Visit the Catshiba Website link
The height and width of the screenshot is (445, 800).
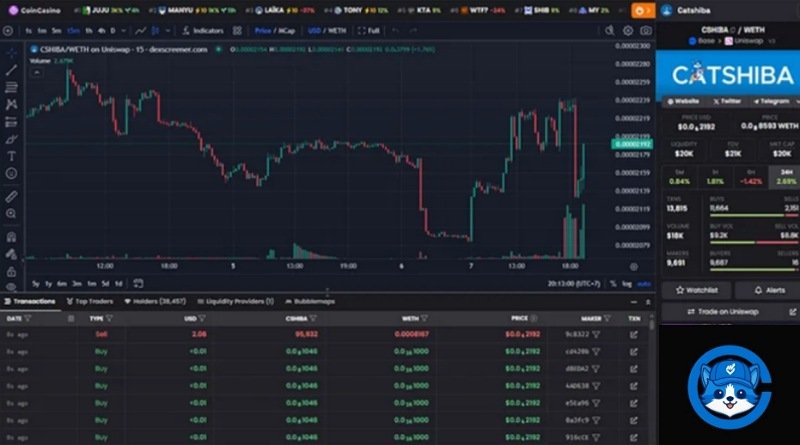(x=683, y=102)
